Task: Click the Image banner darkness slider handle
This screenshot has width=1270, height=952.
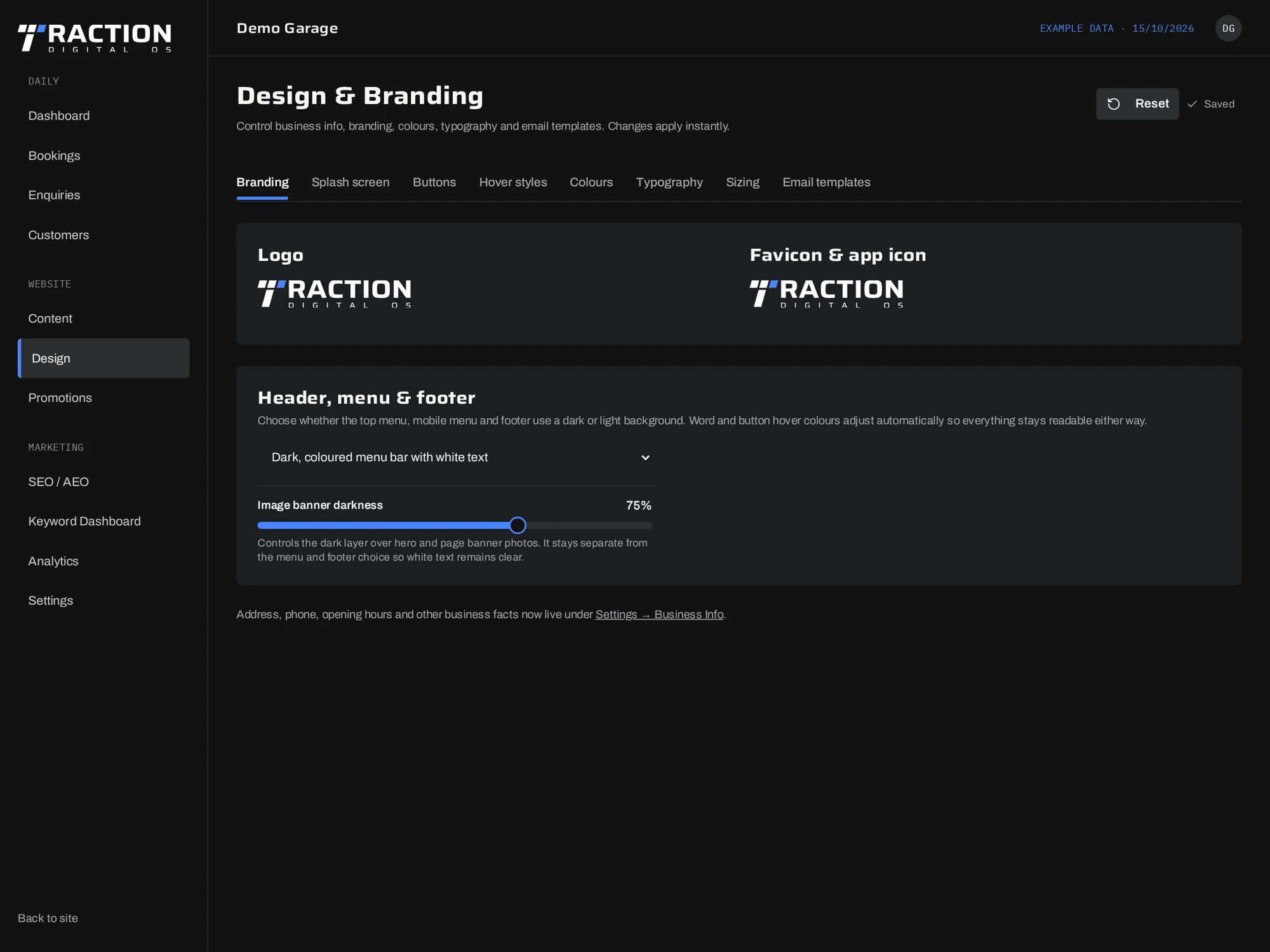Action: pos(518,526)
